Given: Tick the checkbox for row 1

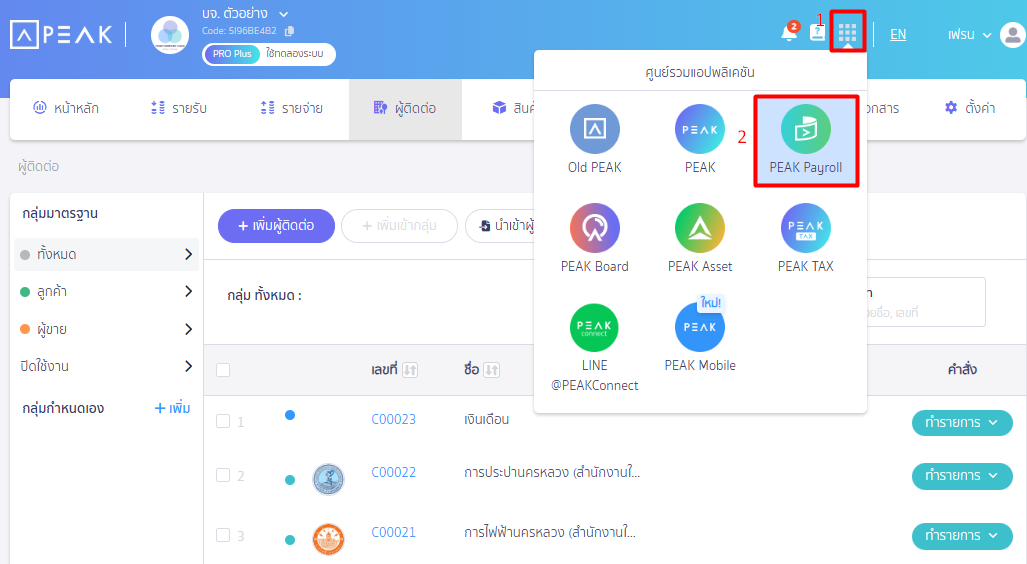Looking at the screenshot, I should coord(223,421).
